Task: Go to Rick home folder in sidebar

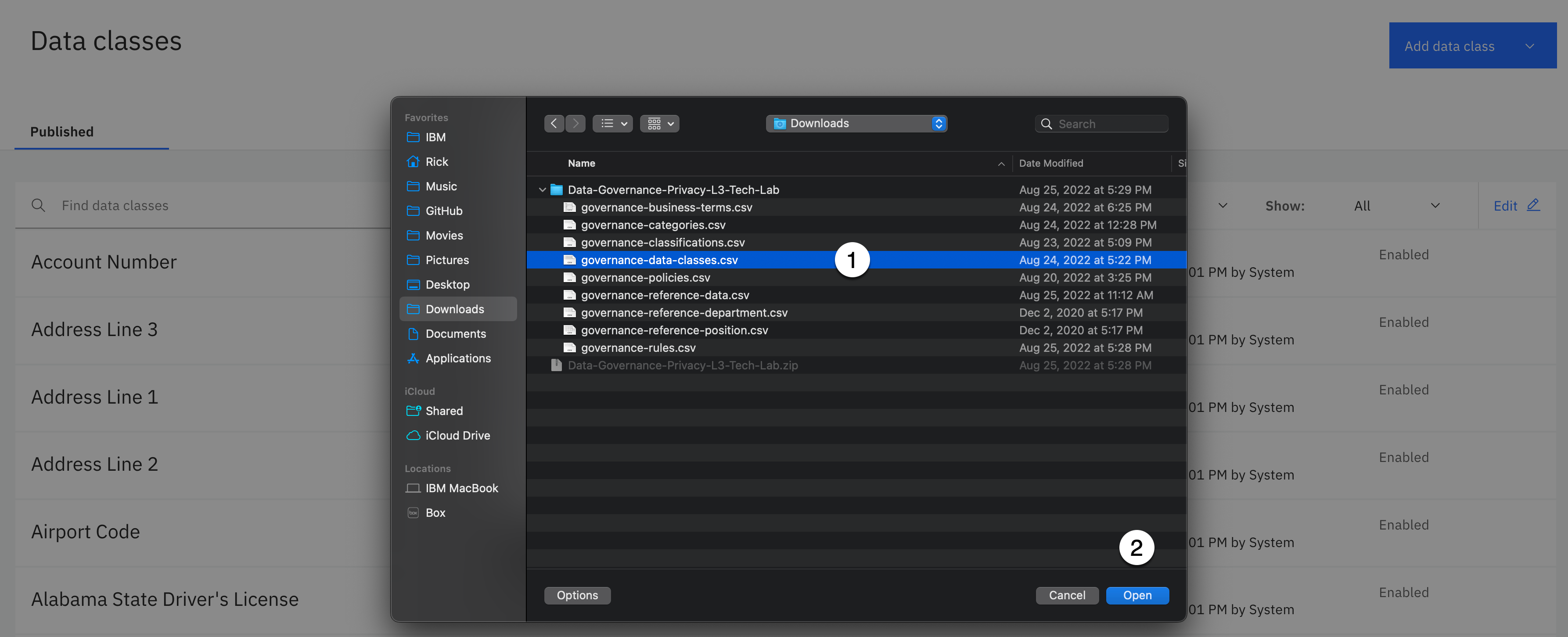Action: coord(436,162)
